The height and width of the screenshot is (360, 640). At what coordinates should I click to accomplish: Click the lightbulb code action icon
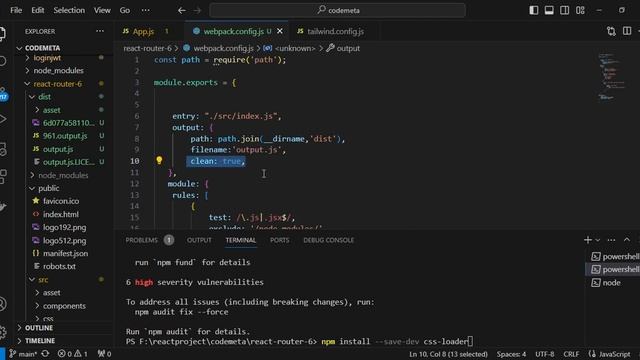click(159, 160)
